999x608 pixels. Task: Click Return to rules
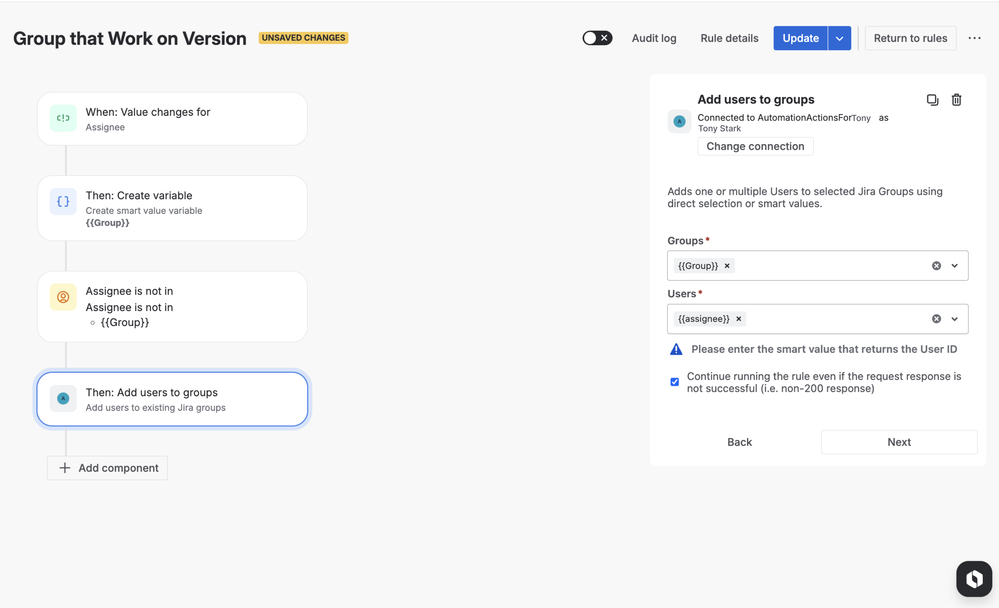pyautogui.click(x=910, y=38)
